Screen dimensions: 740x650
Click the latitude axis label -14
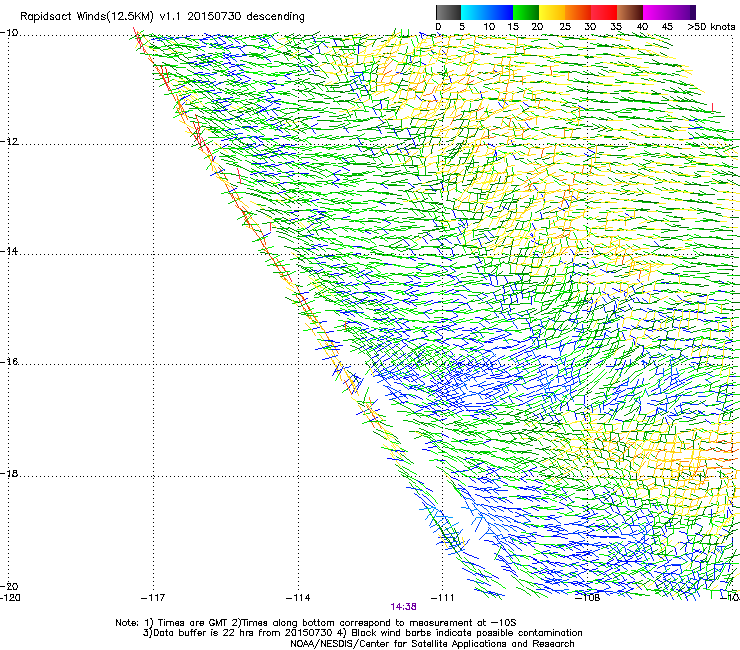coord(9,251)
